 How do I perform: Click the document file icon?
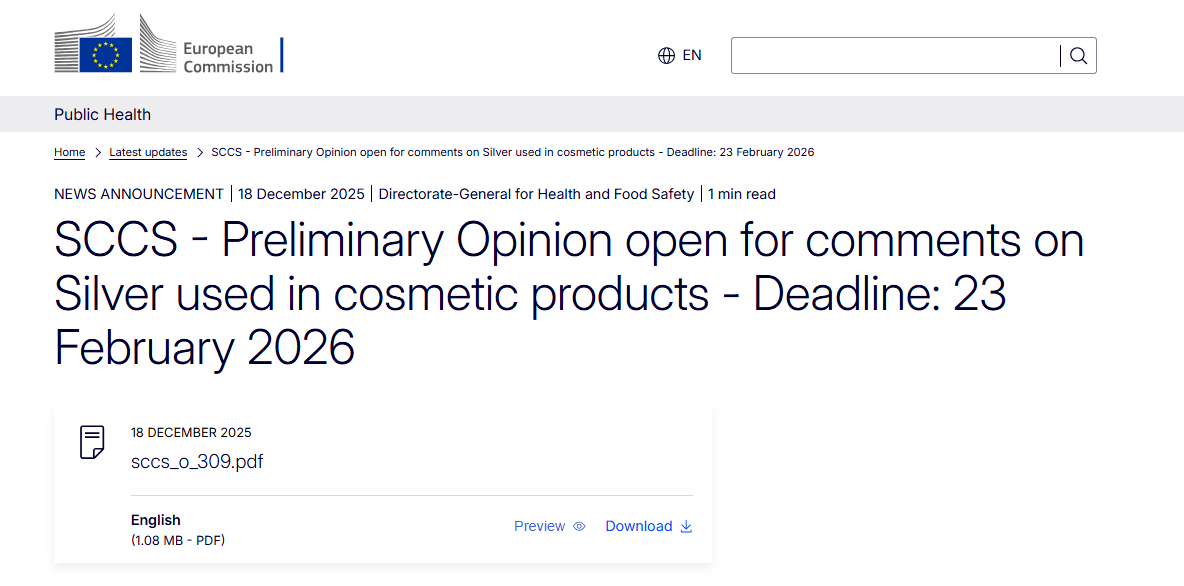(92, 442)
